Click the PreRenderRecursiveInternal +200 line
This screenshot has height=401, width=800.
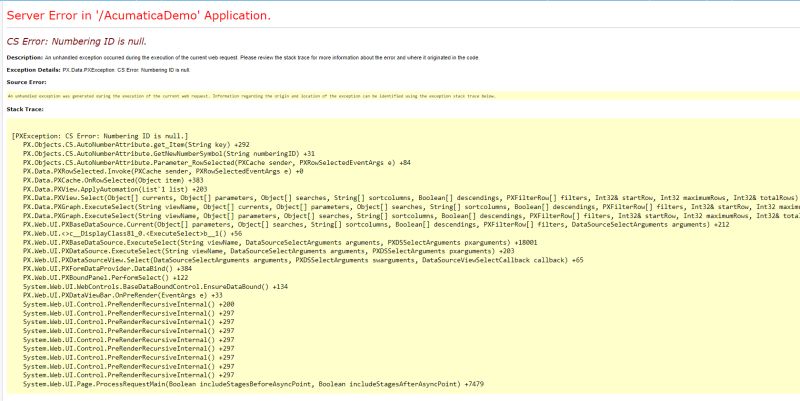pos(129,304)
